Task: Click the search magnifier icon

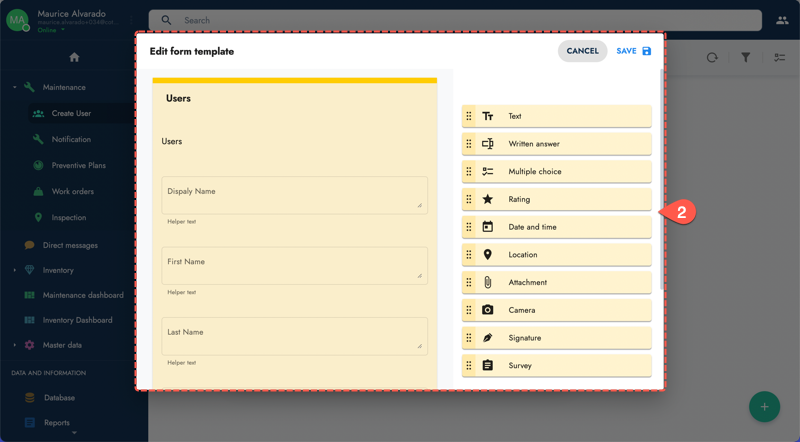Action: 166,20
